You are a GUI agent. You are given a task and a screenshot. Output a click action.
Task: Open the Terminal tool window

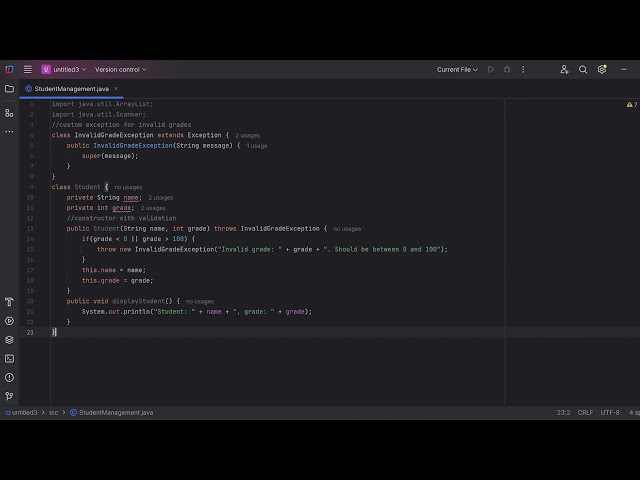pyautogui.click(x=9, y=358)
